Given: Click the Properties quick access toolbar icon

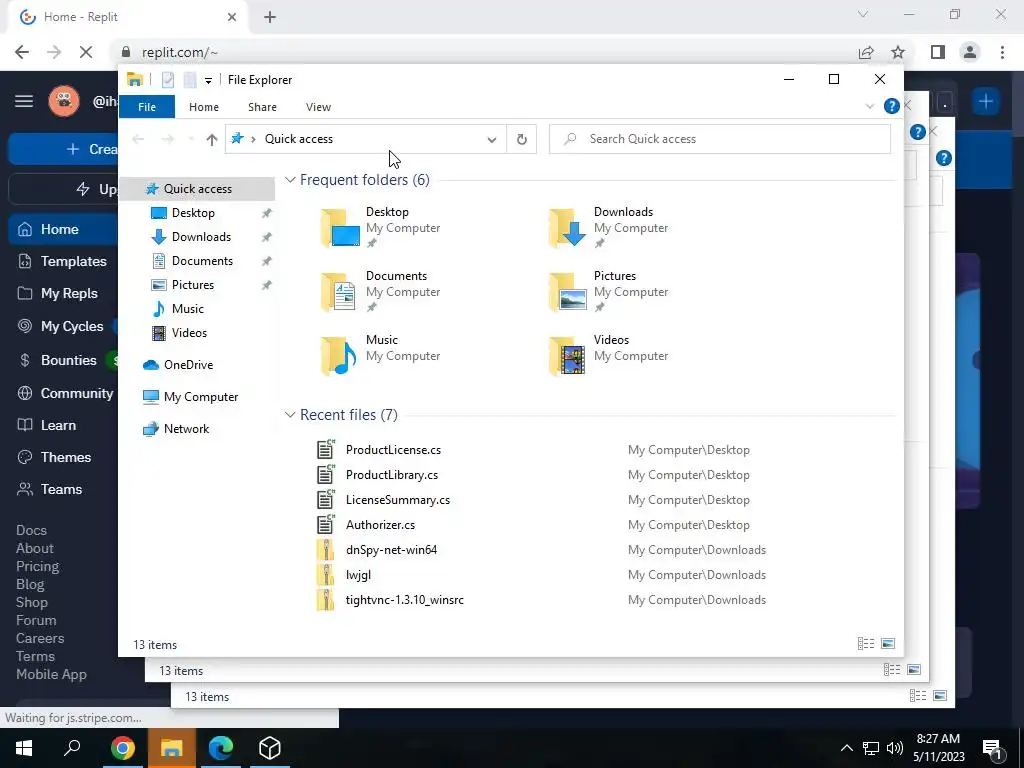Looking at the screenshot, I should (x=168, y=80).
